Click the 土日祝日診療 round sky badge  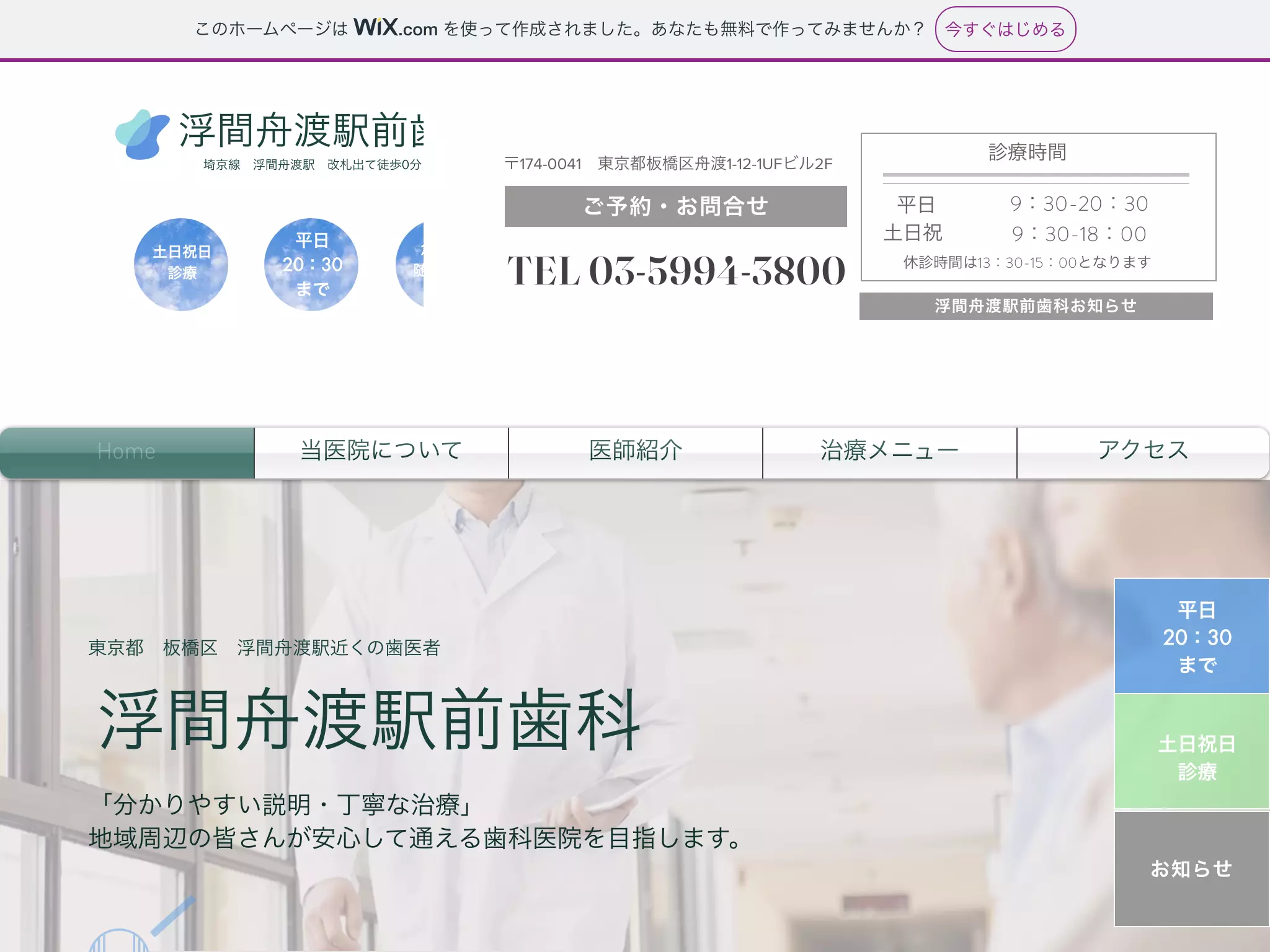pos(181,264)
